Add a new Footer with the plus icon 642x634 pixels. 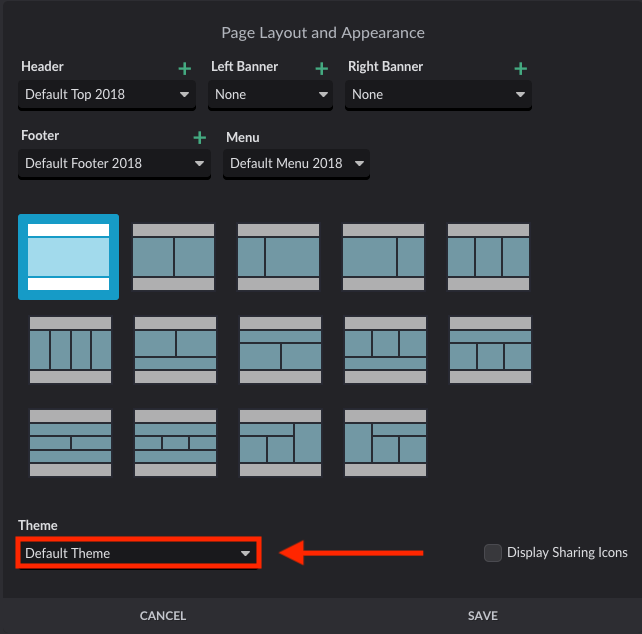[199, 138]
